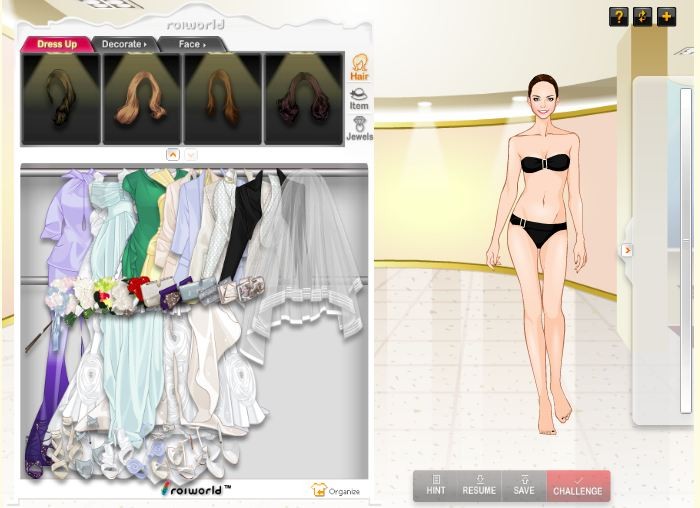
Task: Choose the light blonde wavy hairstyle
Action: 141,99
